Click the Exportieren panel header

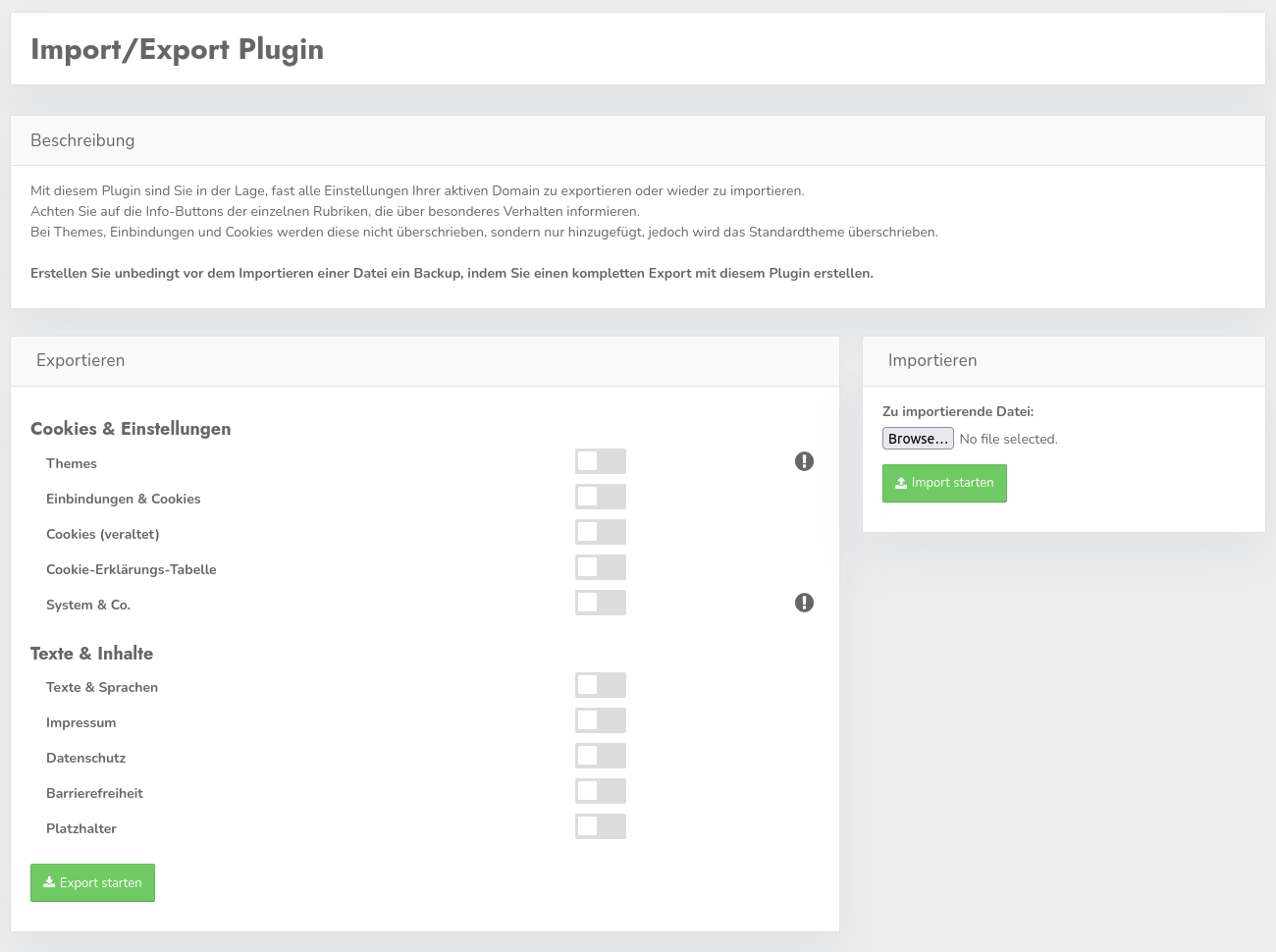pyautogui.click(x=80, y=360)
